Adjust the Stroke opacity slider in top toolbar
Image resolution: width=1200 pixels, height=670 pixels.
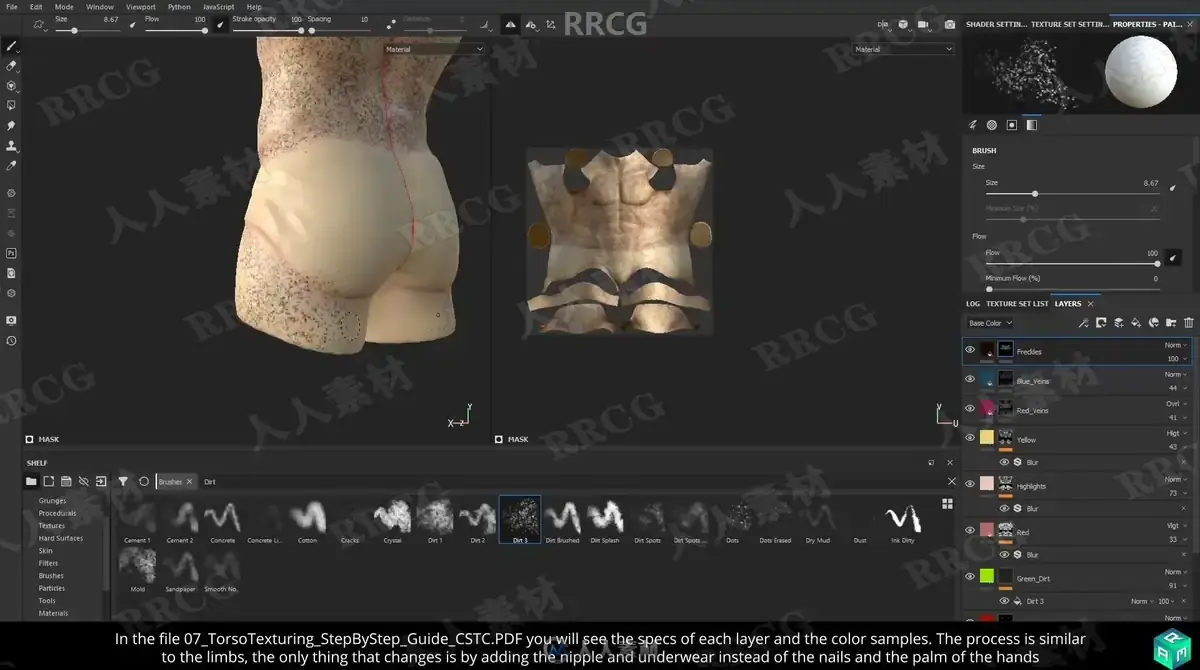tap(267, 31)
